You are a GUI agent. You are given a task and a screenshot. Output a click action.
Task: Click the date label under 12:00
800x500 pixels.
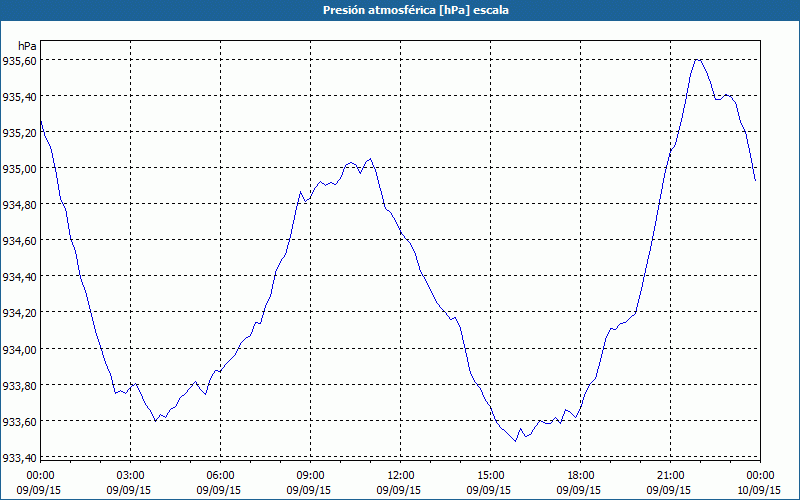[399, 490]
